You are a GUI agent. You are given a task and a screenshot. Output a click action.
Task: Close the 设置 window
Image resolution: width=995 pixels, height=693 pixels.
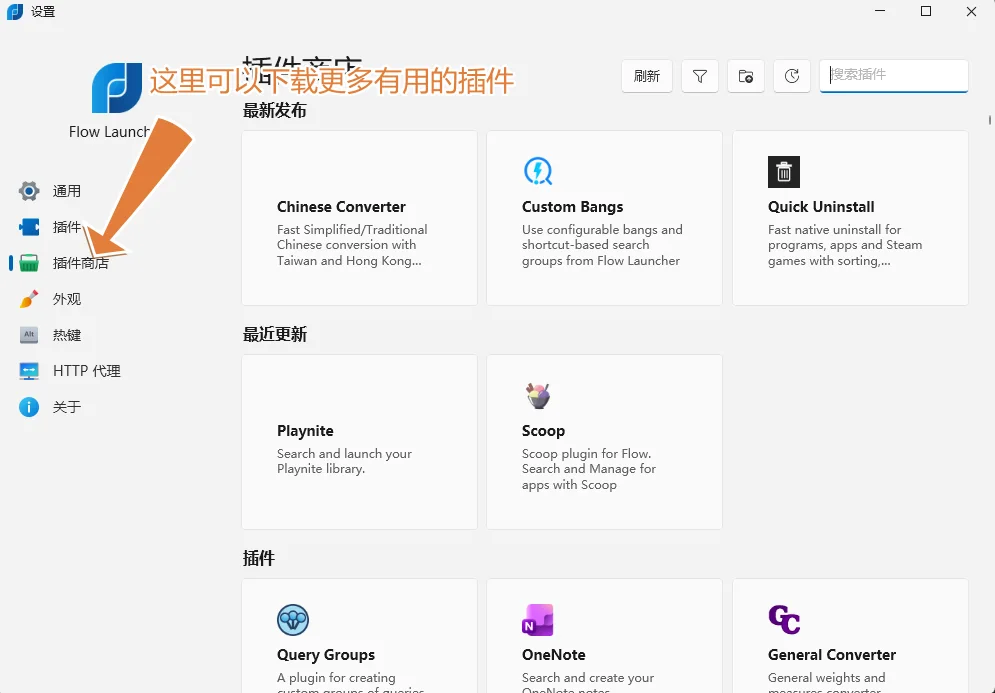972,11
